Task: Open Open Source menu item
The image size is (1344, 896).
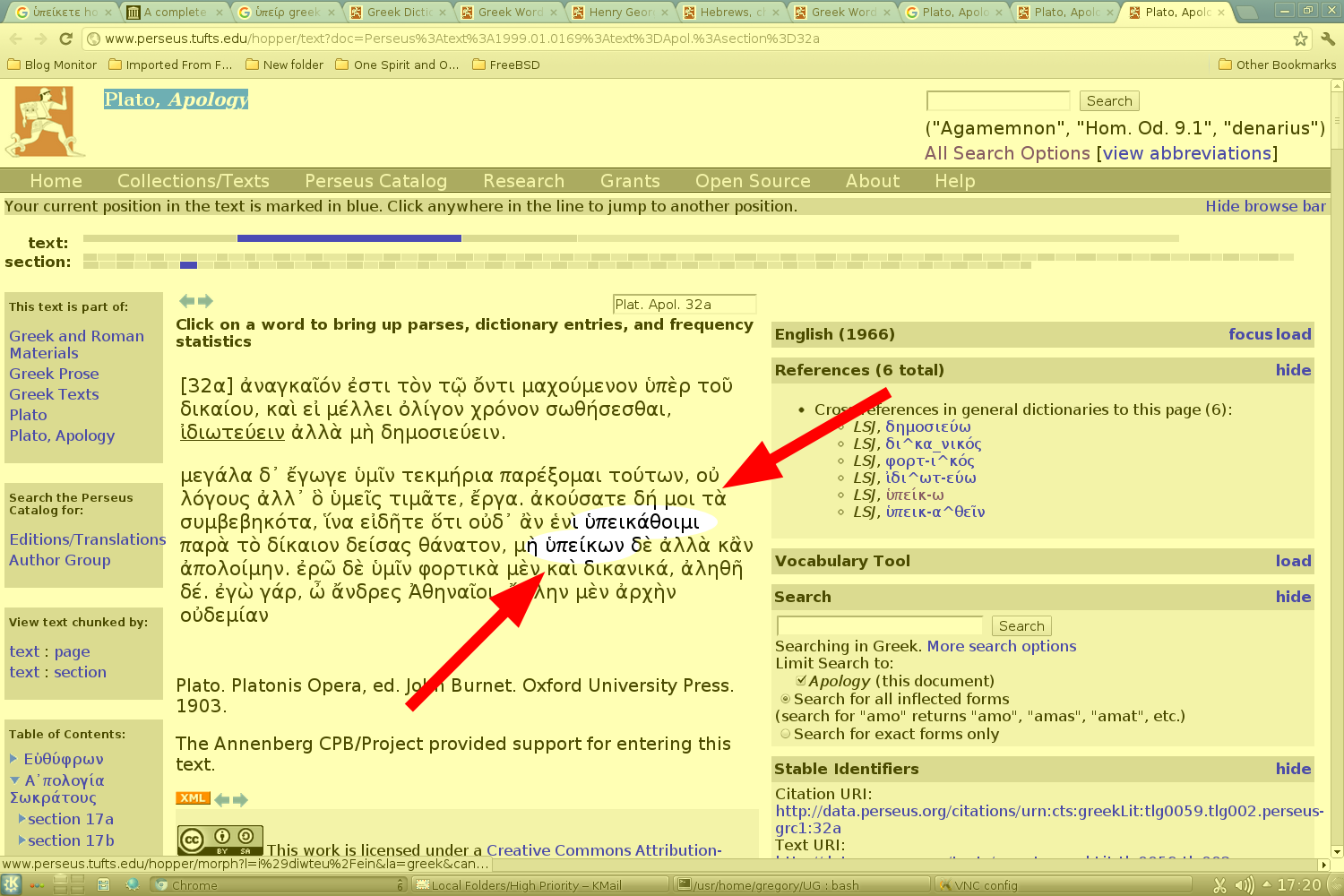Action: (753, 181)
